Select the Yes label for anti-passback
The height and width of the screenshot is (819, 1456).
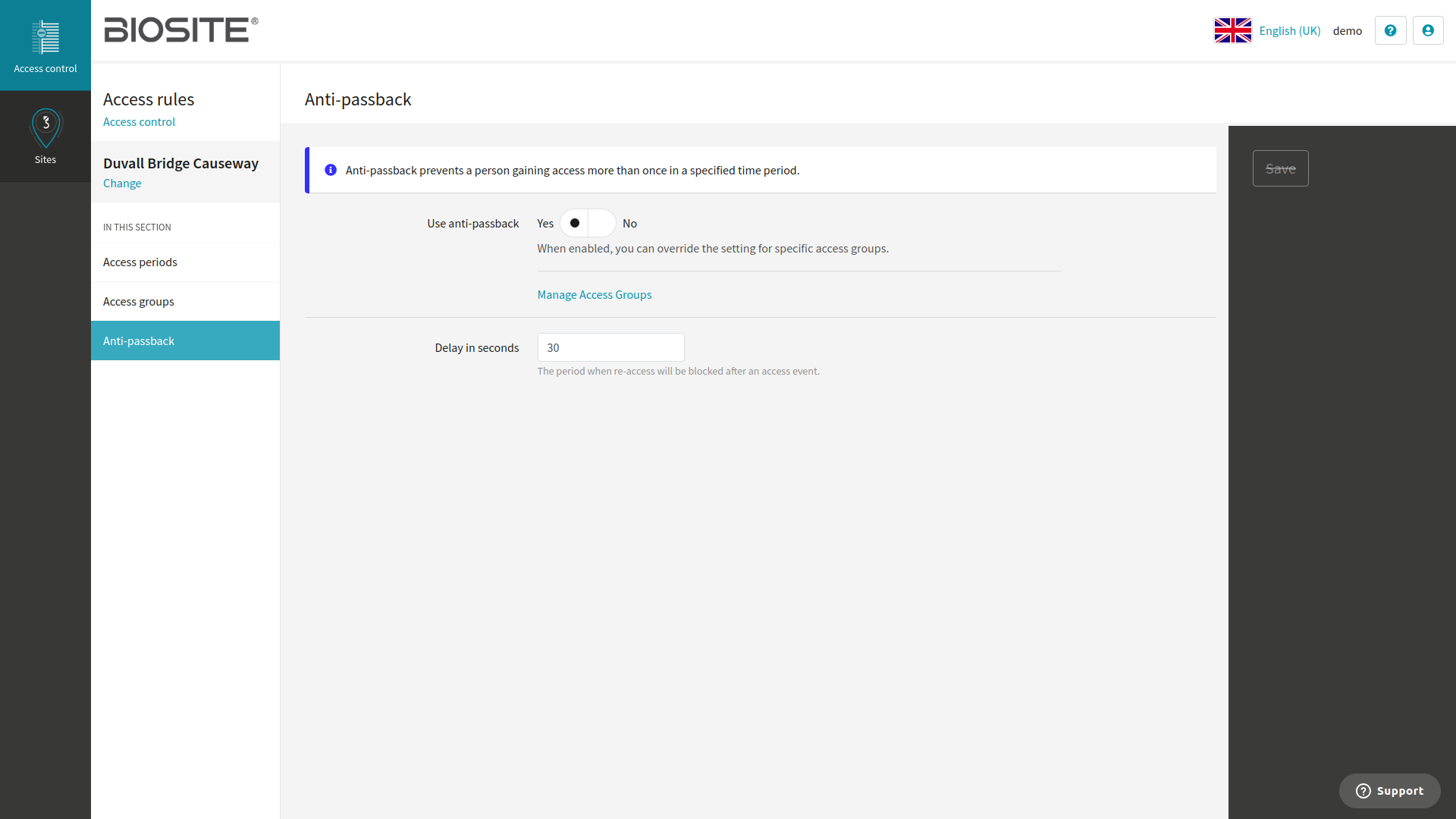545,224
